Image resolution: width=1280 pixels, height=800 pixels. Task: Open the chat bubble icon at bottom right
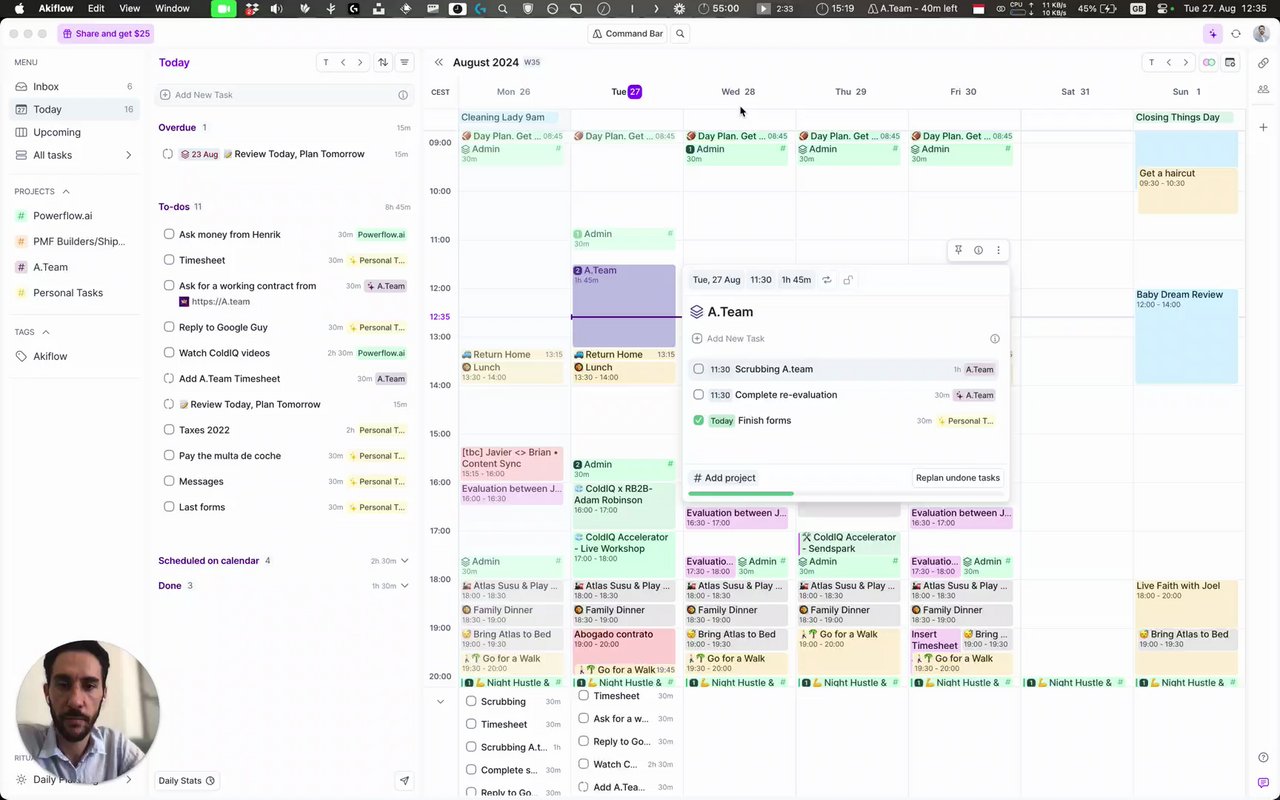(x=1264, y=782)
